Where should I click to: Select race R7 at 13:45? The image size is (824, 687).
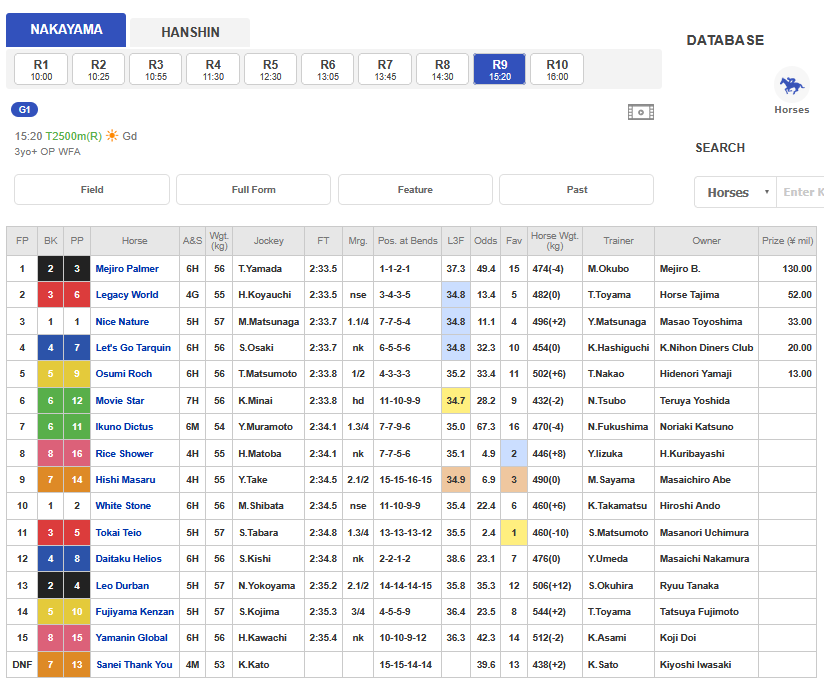point(385,69)
